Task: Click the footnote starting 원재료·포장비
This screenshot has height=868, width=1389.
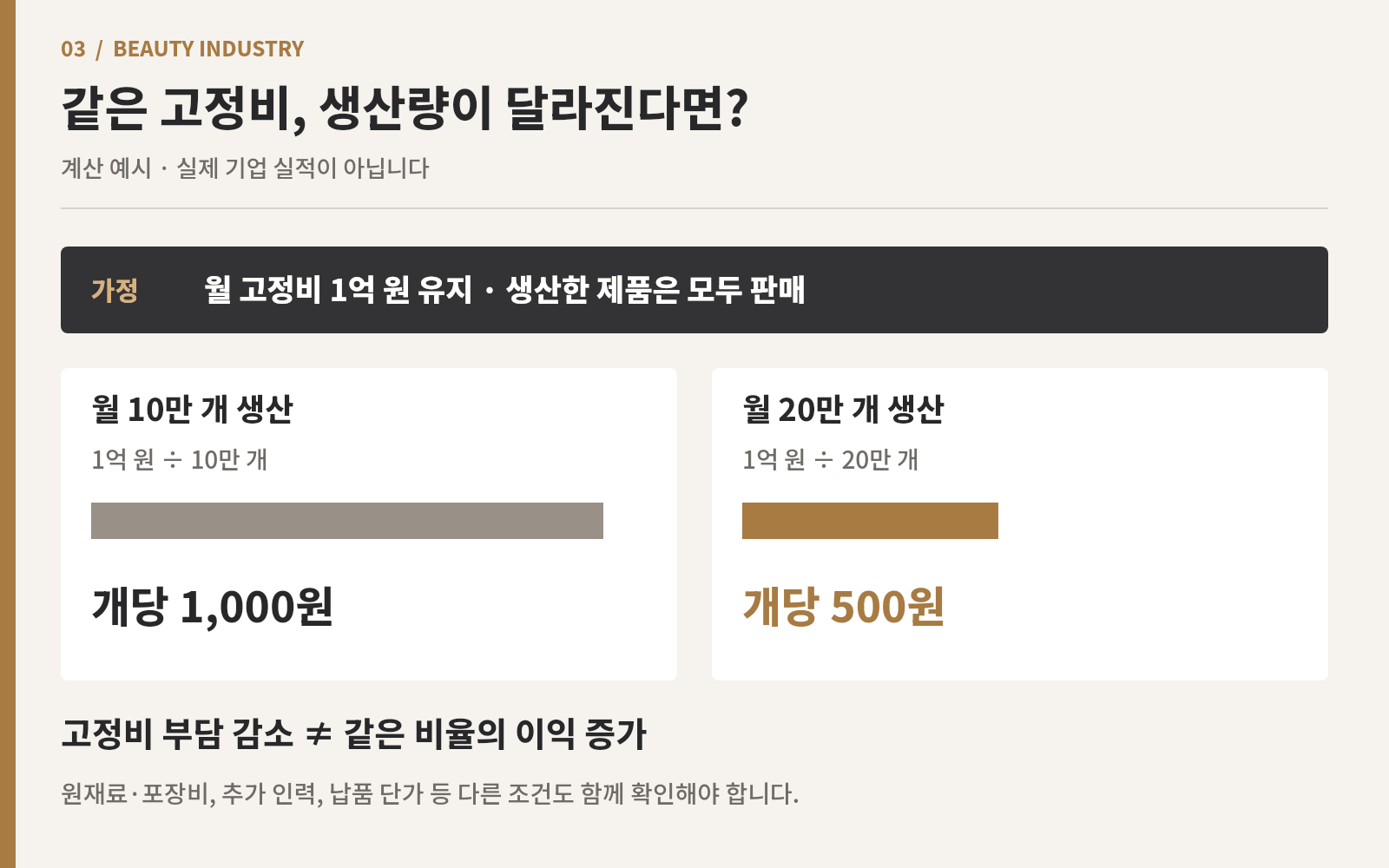Action: coord(430,793)
